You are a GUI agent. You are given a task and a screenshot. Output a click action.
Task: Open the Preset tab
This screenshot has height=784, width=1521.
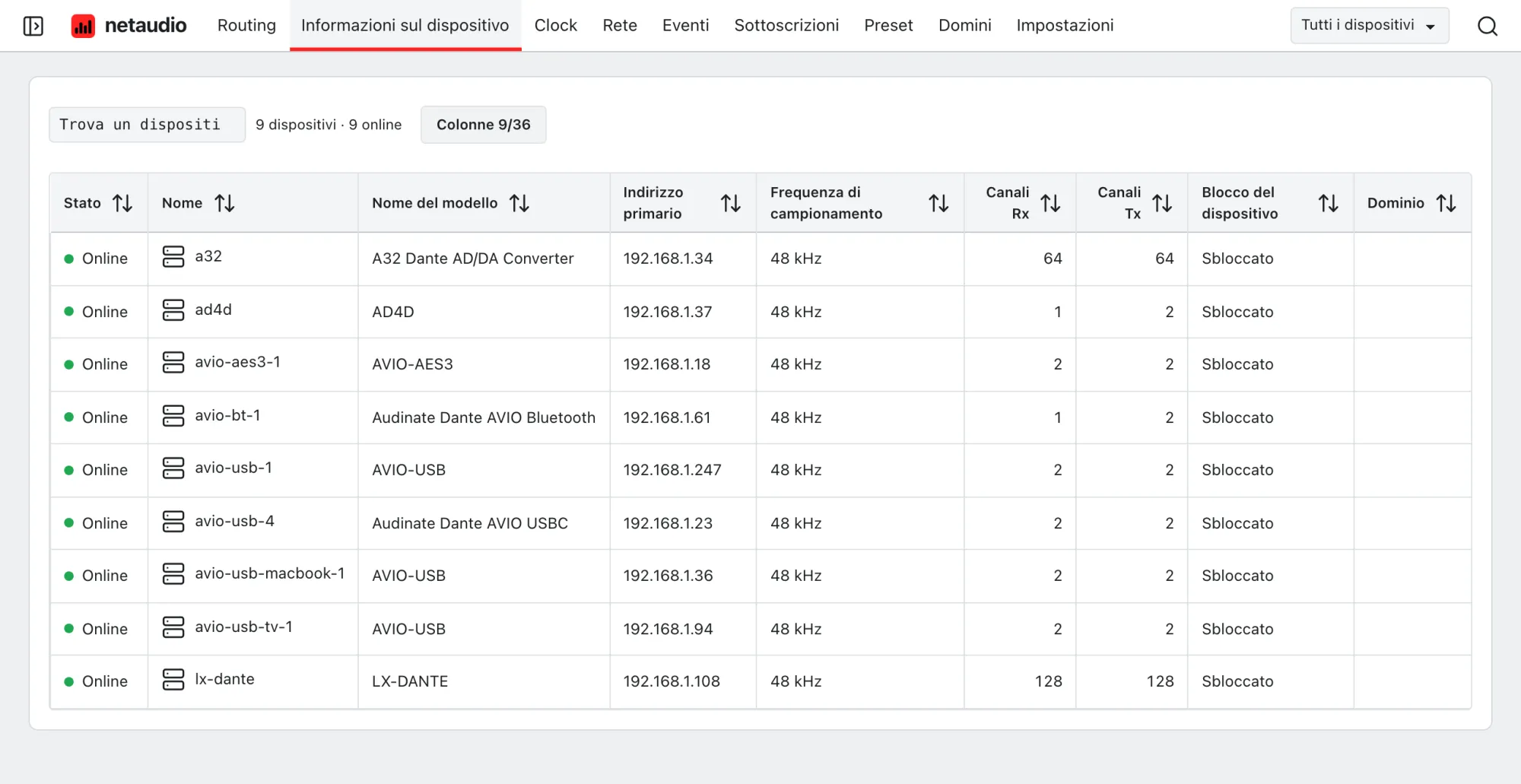tap(888, 26)
